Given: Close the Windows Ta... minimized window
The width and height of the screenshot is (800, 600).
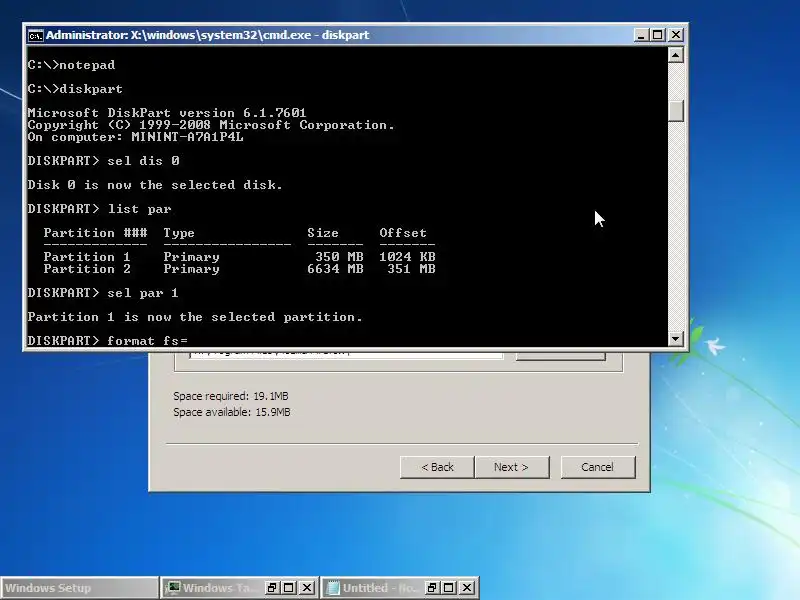Looking at the screenshot, I should pyautogui.click(x=307, y=588).
